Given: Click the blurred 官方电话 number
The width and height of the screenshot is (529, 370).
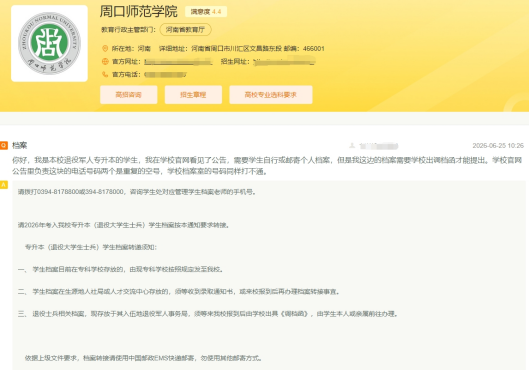Looking at the screenshot, I should tap(165, 75).
